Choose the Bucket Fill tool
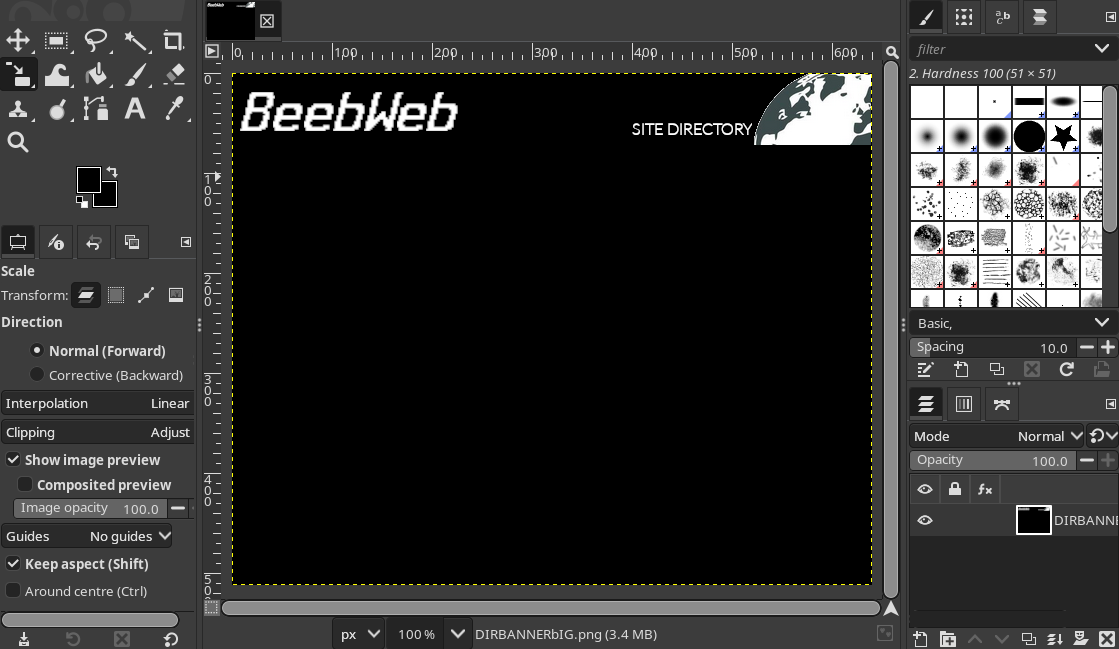The width and height of the screenshot is (1119, 649). (96, 74)
